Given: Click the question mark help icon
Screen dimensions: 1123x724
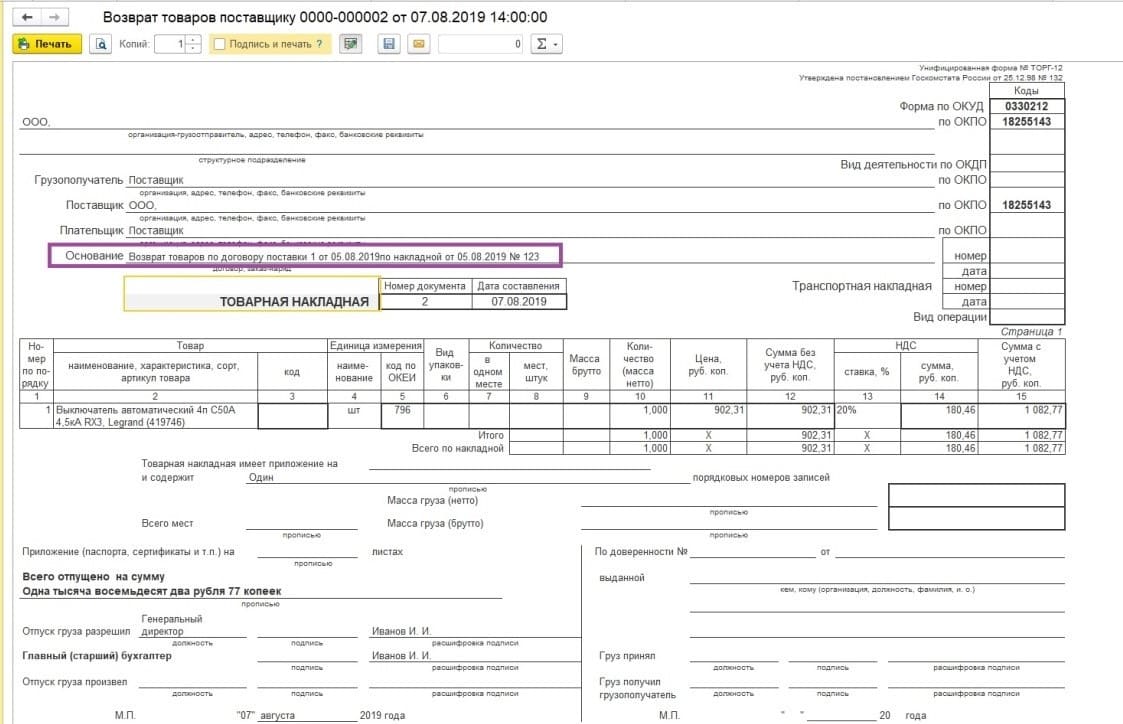Looking at the screenshot, I should [x=319, y=44].
